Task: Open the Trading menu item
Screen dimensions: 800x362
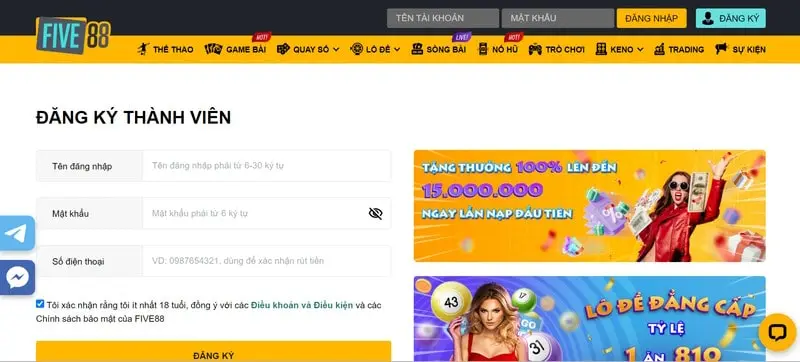Action: point(679,49)
